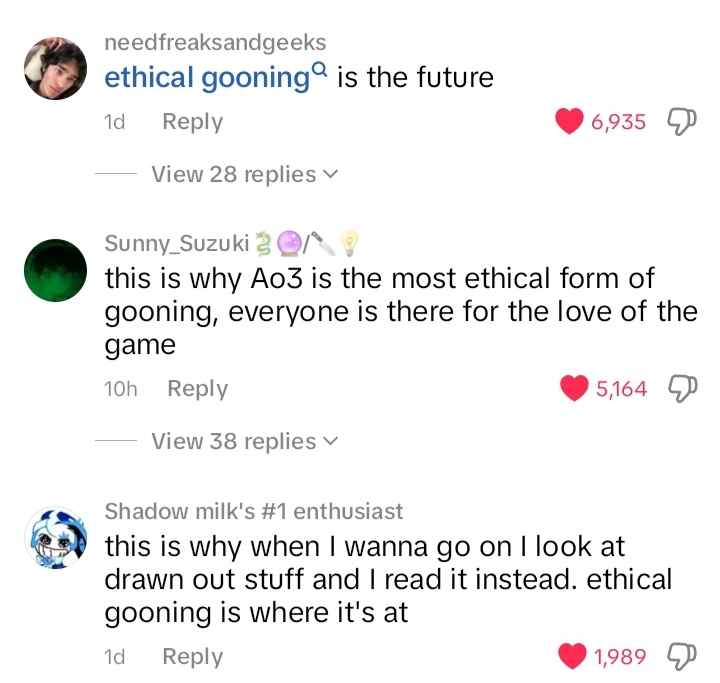The width and height of the screenshot is (720, 683).
Task: Reply to needfreaksandgeeks' comment
Action: click(192, 122)
